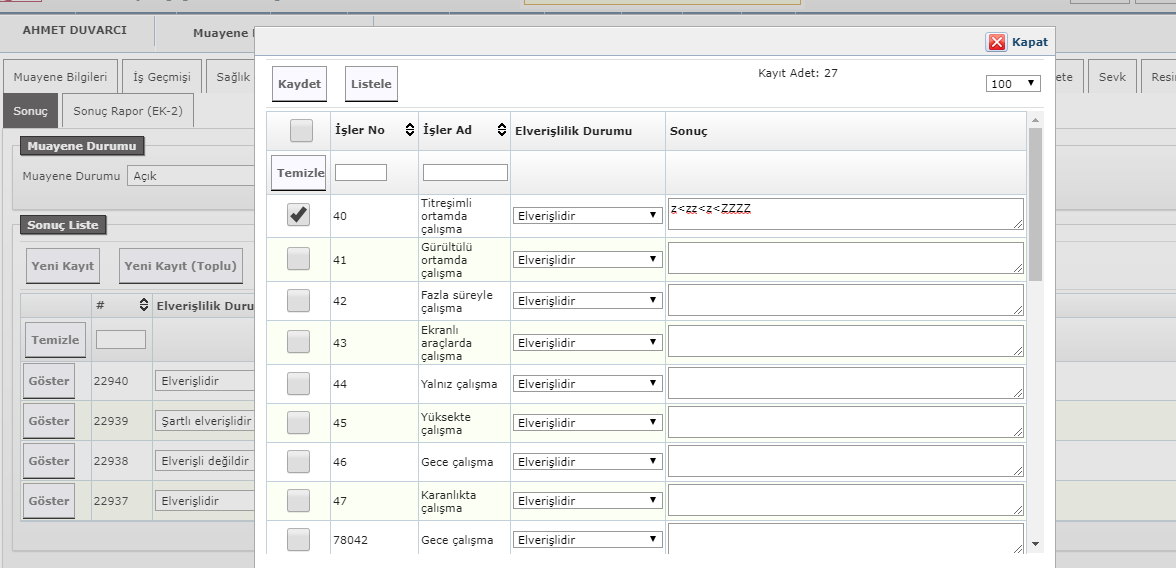Focus the İşler No filter input field
Screen dimensions: 1176x568
tap(361, 173)
